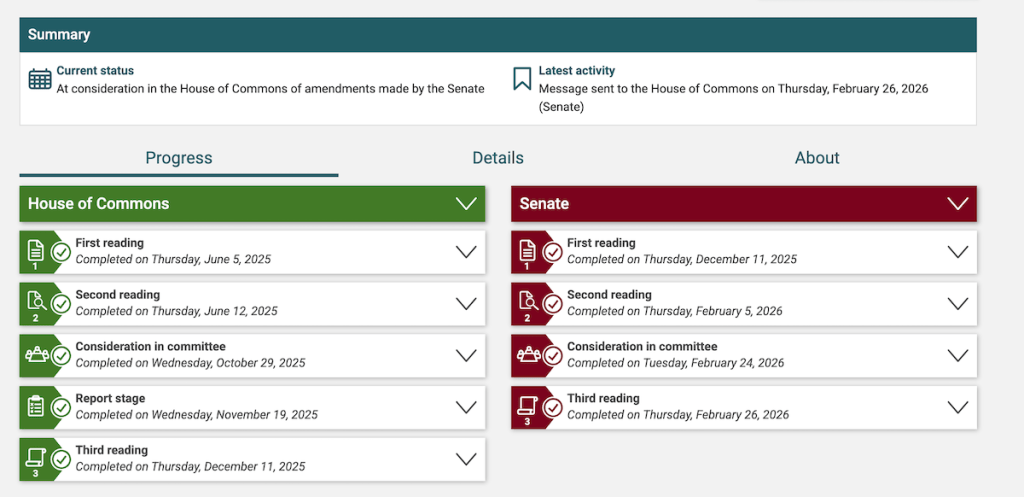This screenshot has height=497, width=1024.
Task: Click the Senate Third reading scroll icon
Action: [x=527, y=405]
